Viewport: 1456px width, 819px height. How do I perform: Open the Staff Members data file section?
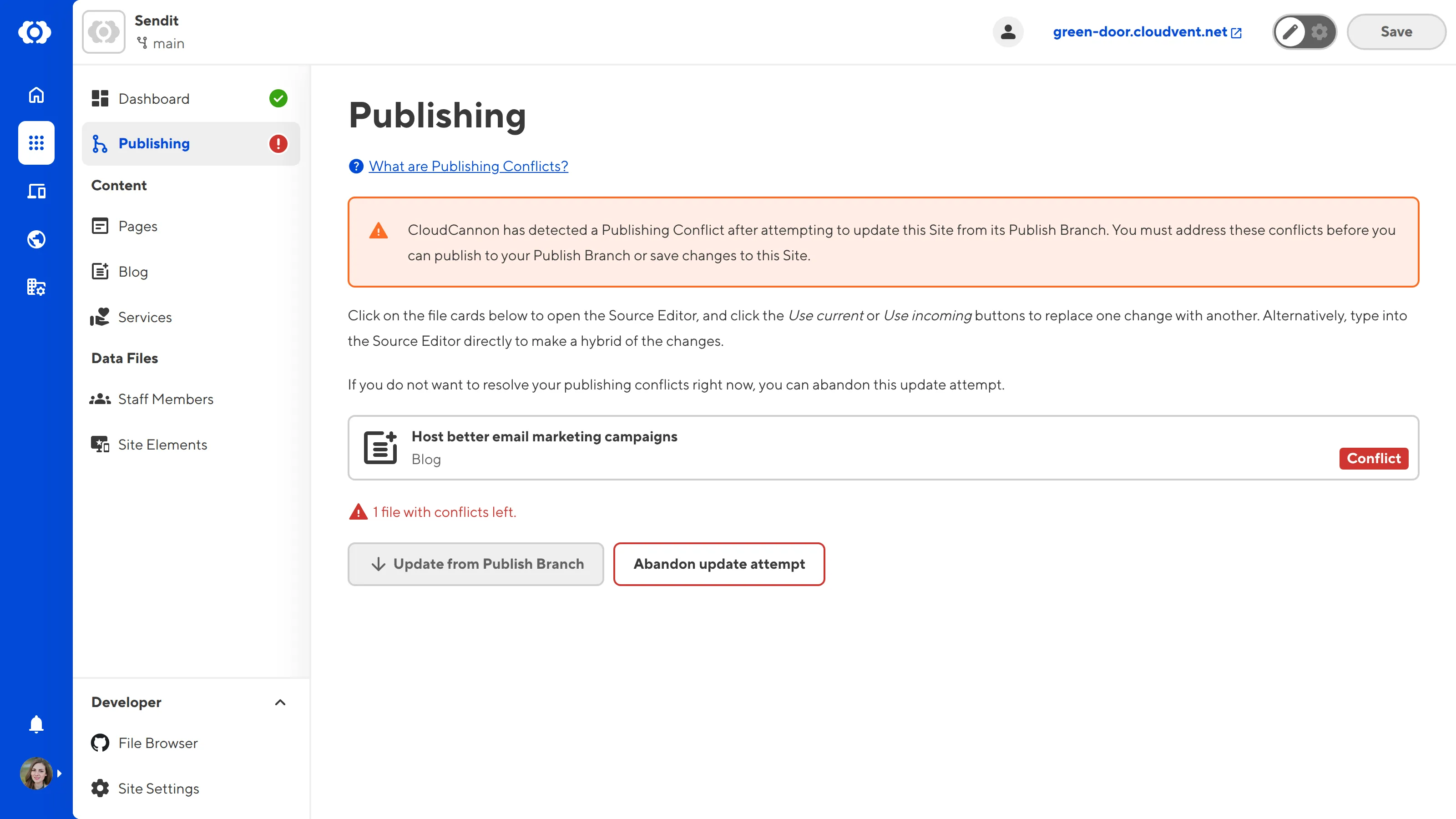(166, 399)
